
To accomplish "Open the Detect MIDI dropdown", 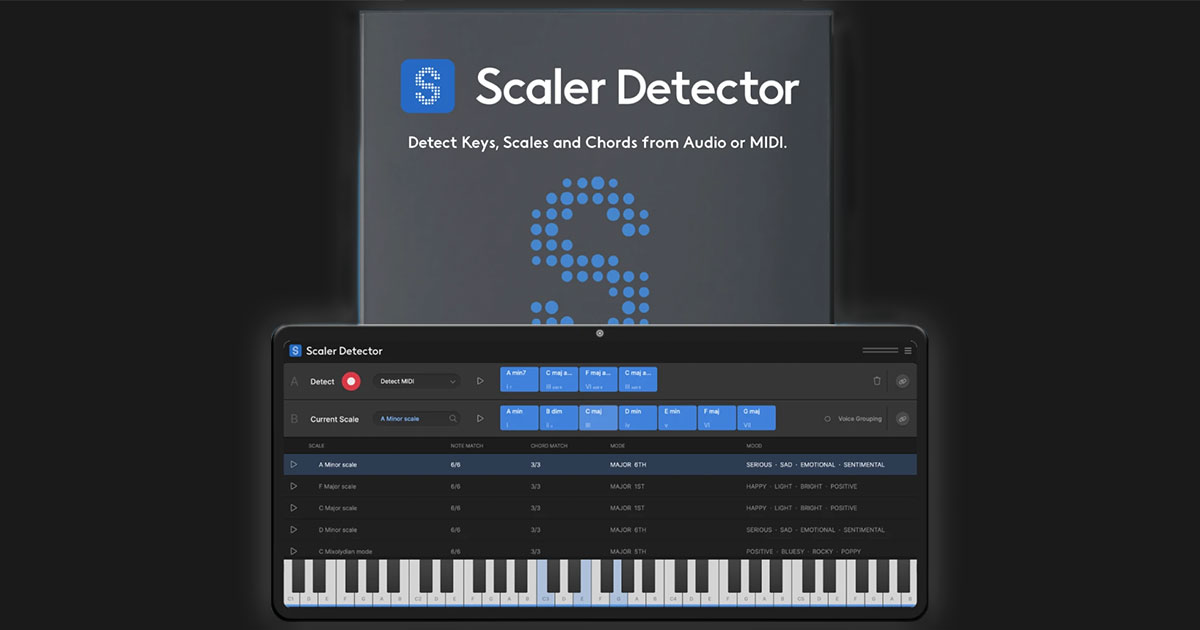I will (x=417, y=381).
